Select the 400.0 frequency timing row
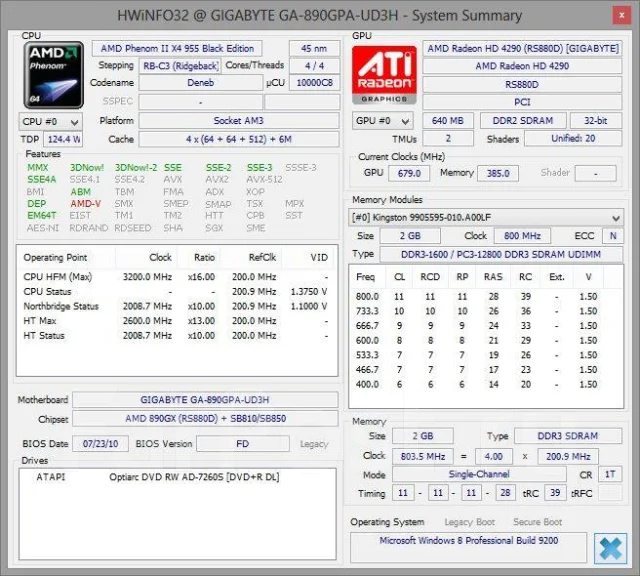This screenshot has height=576, width=640. 486,385
